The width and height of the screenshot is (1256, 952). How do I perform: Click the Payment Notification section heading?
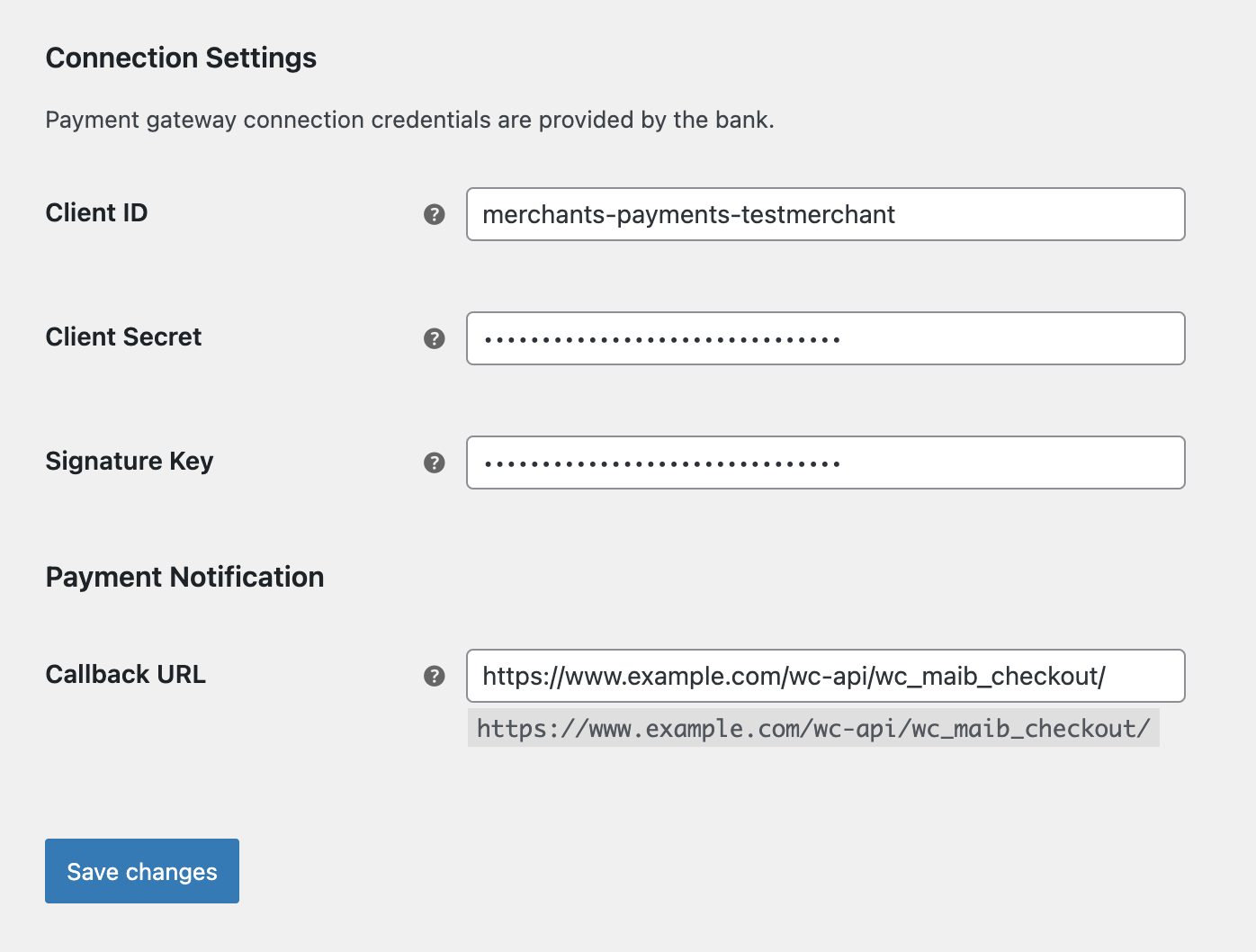point(184,578)
